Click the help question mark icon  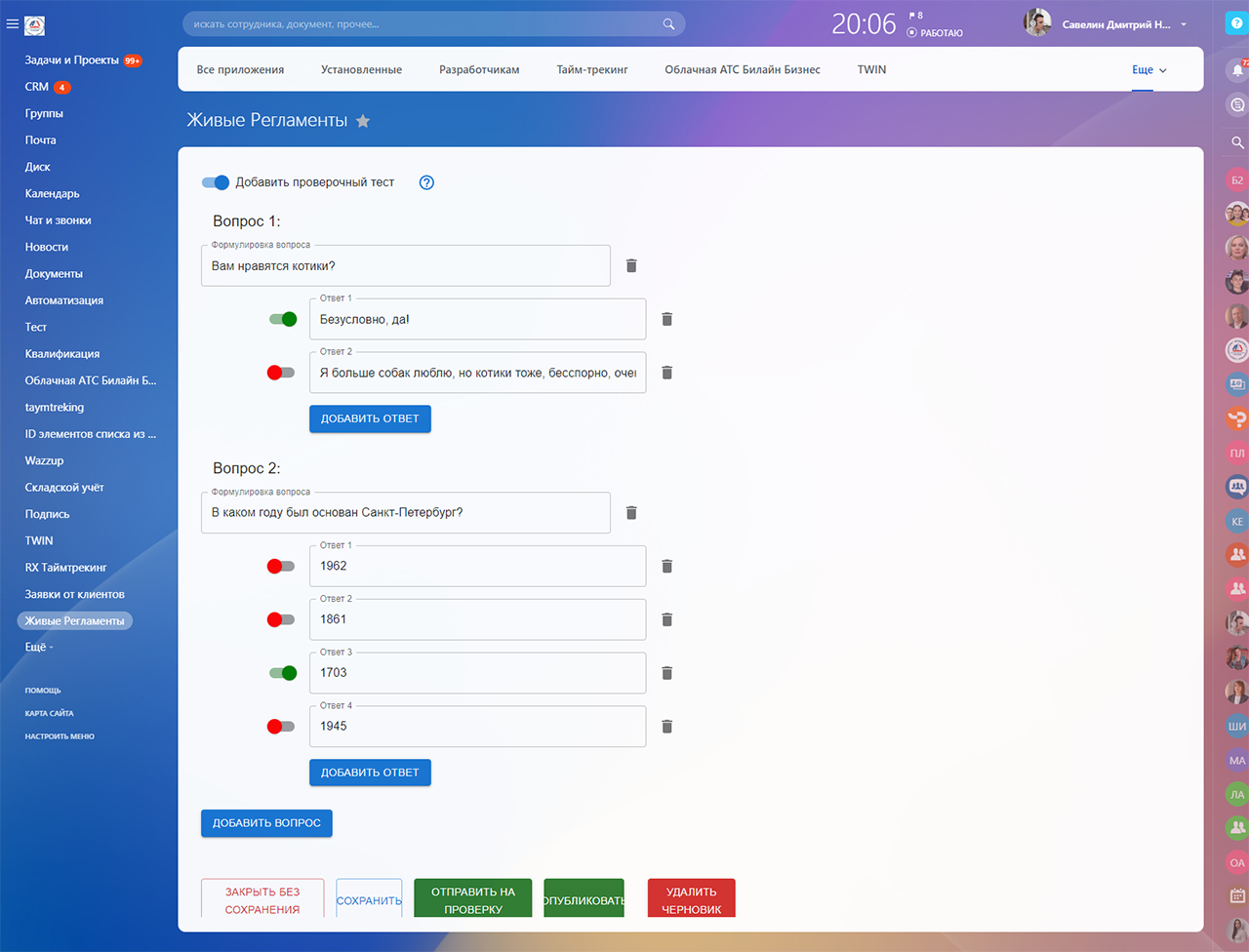pyautogui.click(x=426, y=182)
